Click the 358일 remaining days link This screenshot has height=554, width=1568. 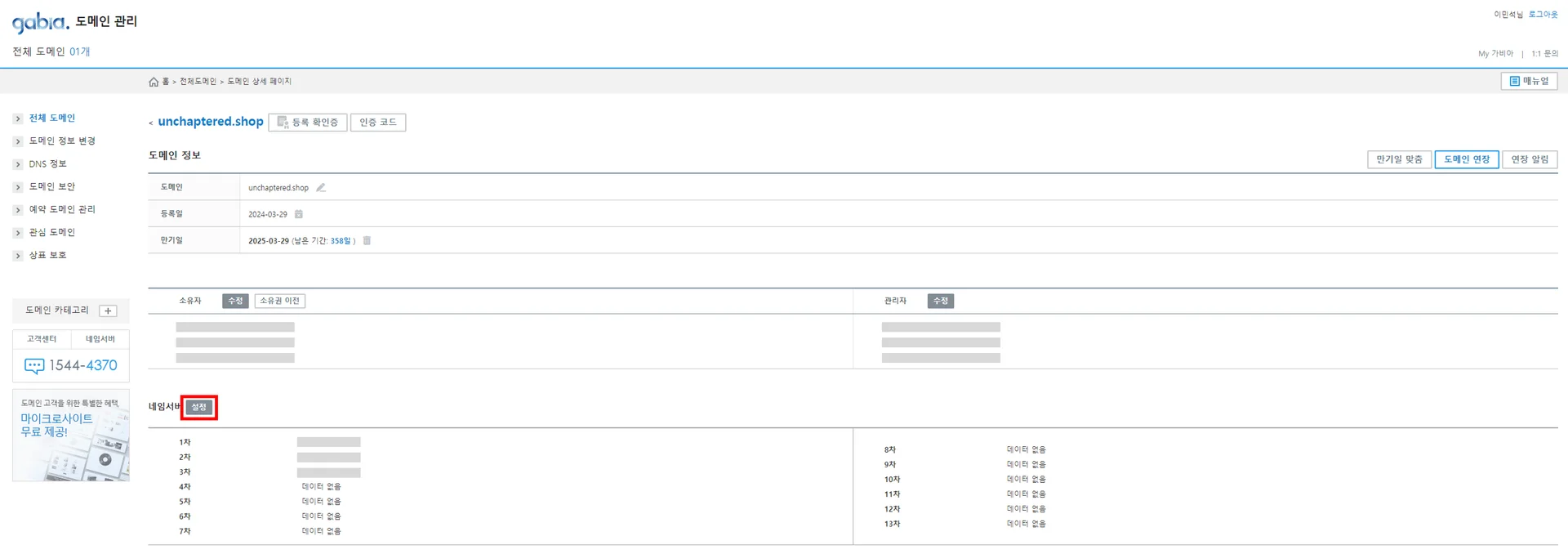point(341,241)
